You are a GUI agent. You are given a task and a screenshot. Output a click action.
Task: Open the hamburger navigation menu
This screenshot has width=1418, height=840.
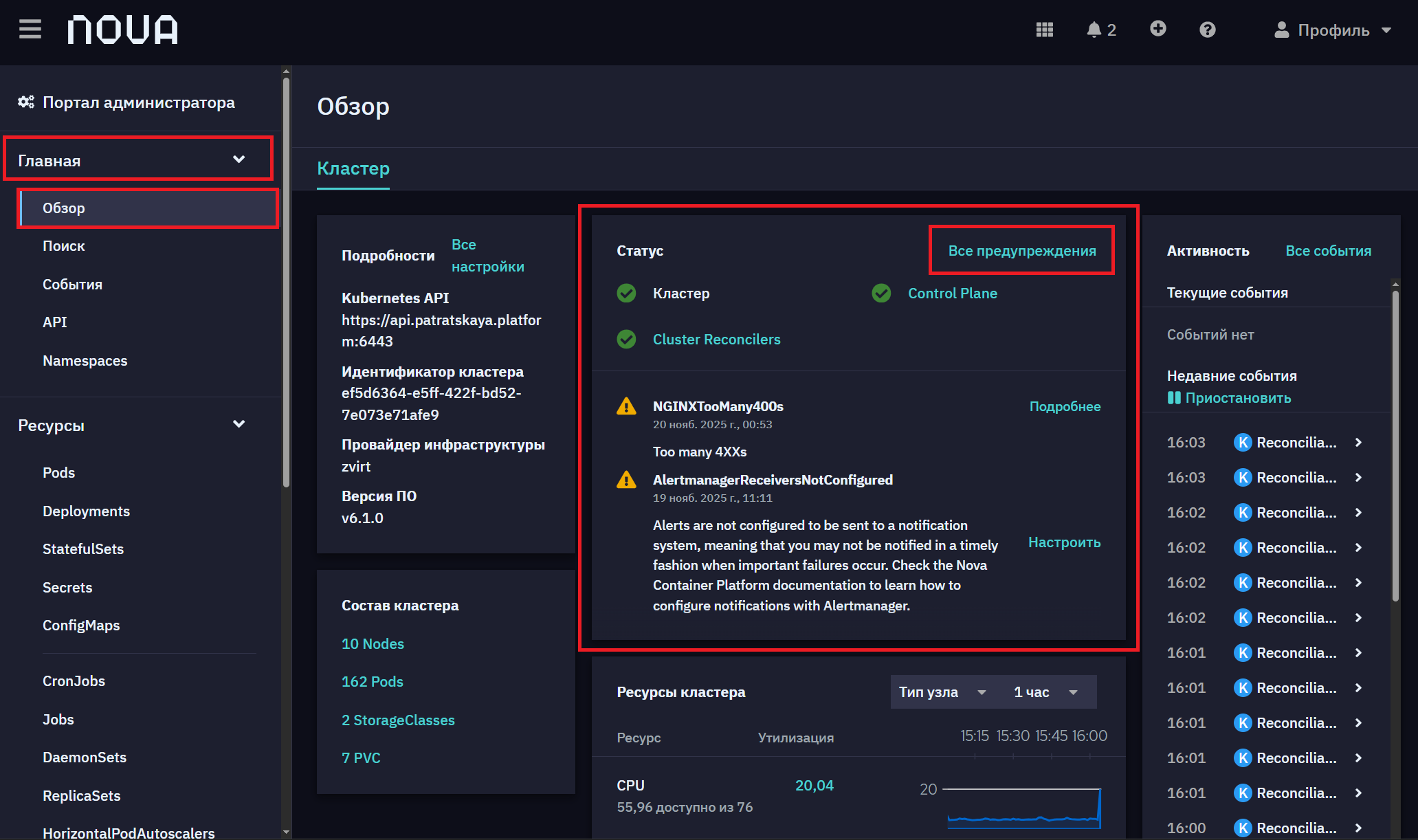tap(30, 30)
